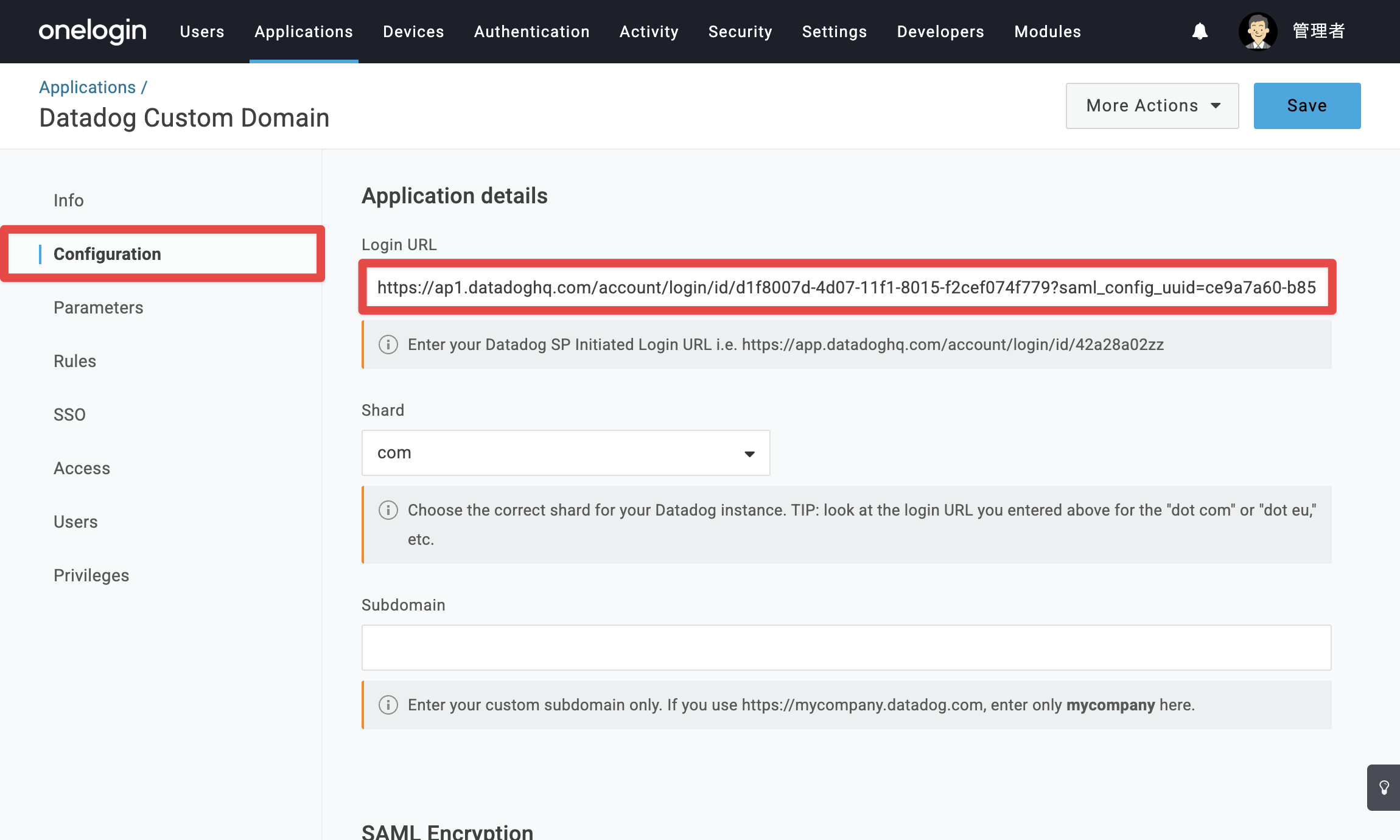The height and width of the screenshot is (840, 1400).
Task: Open the More Actions dropdown
Action: [1152, 106]
